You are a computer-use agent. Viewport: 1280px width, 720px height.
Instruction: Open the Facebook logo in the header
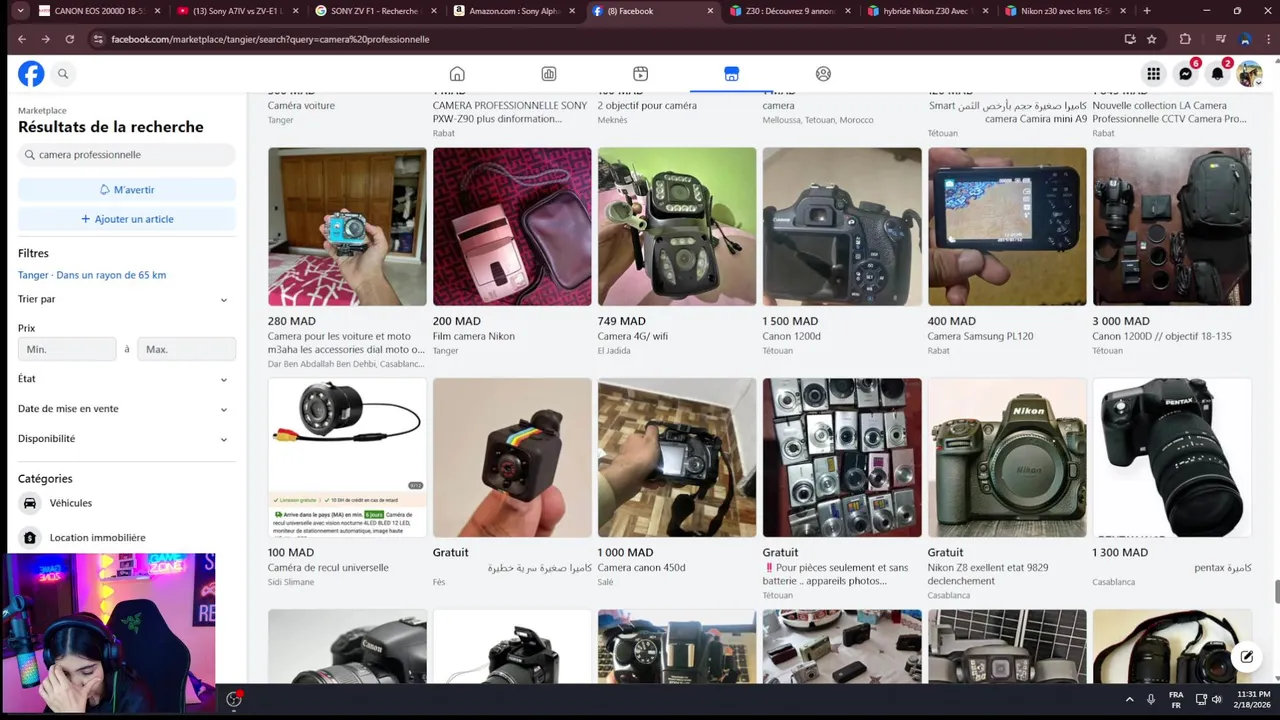click(31, 74)
